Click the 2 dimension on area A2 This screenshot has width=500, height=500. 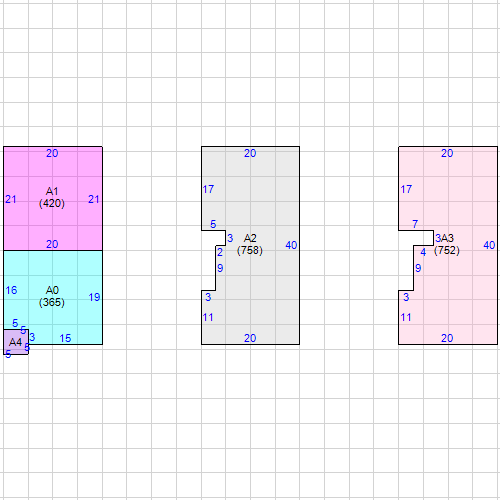(220, 252)
